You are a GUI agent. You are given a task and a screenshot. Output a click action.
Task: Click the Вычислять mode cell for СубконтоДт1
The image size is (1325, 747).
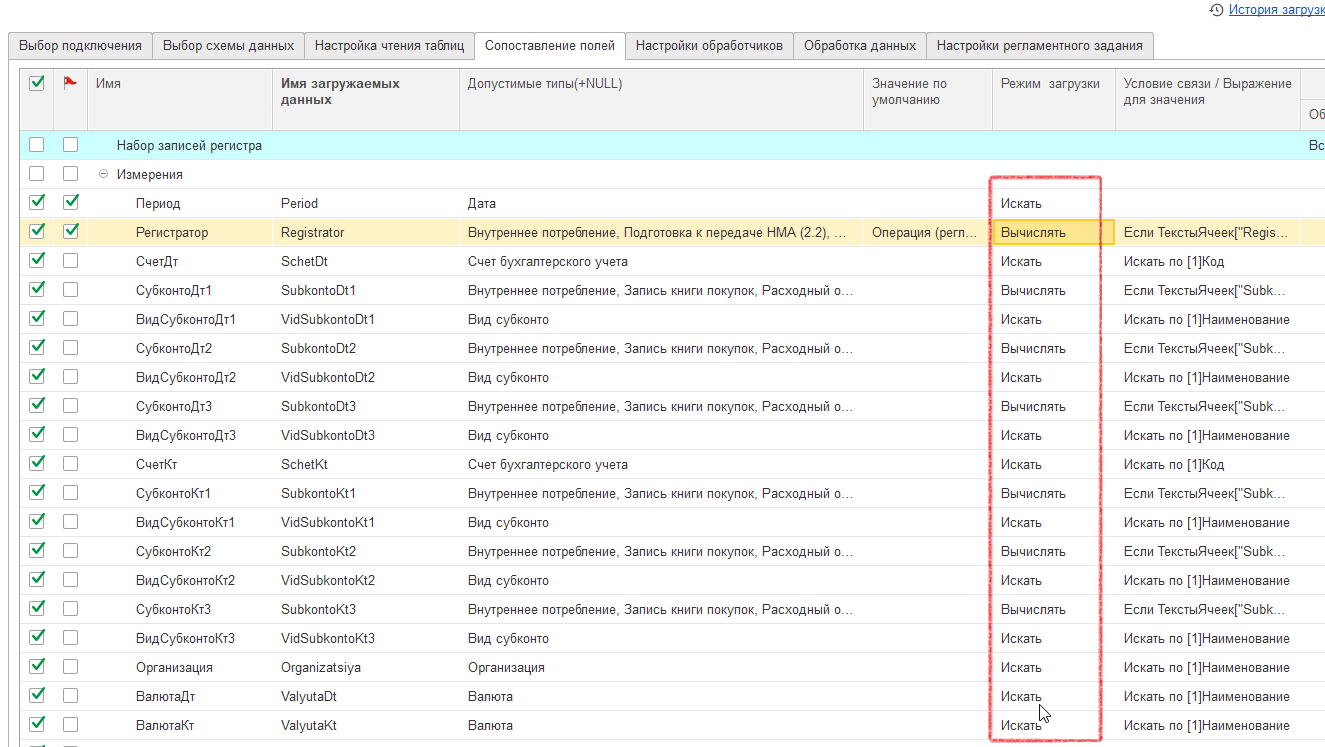pyautogui.click(x=1054, y=290)
